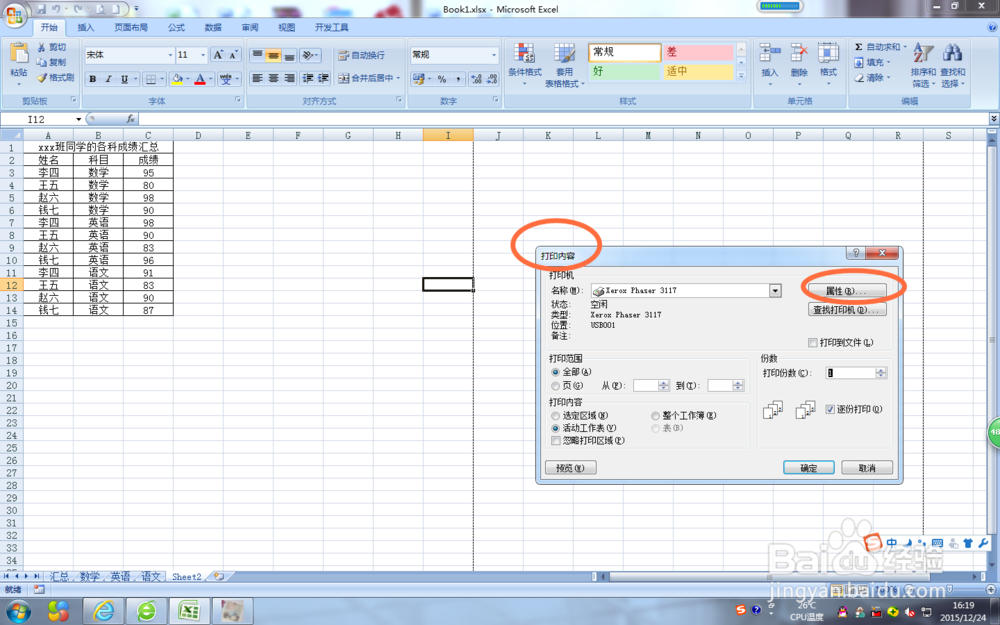Image resolution: width=1000 pixels, height=625 pixels.
Task: Open the number format 常规 dropdown
Action: point(494,55)
